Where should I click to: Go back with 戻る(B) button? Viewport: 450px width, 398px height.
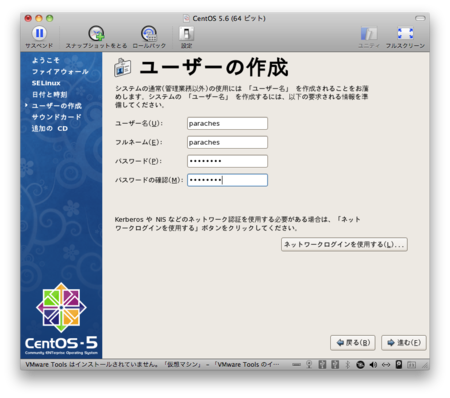coord(353,343)
